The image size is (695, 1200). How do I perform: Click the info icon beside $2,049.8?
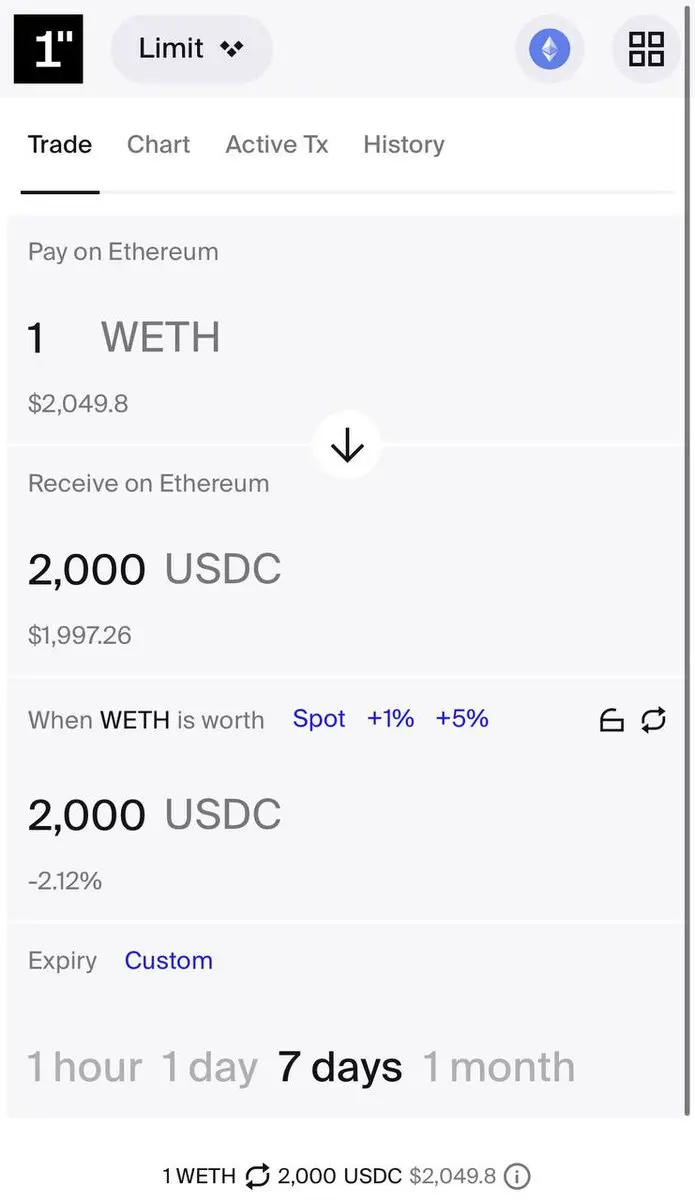[517, 1176]
